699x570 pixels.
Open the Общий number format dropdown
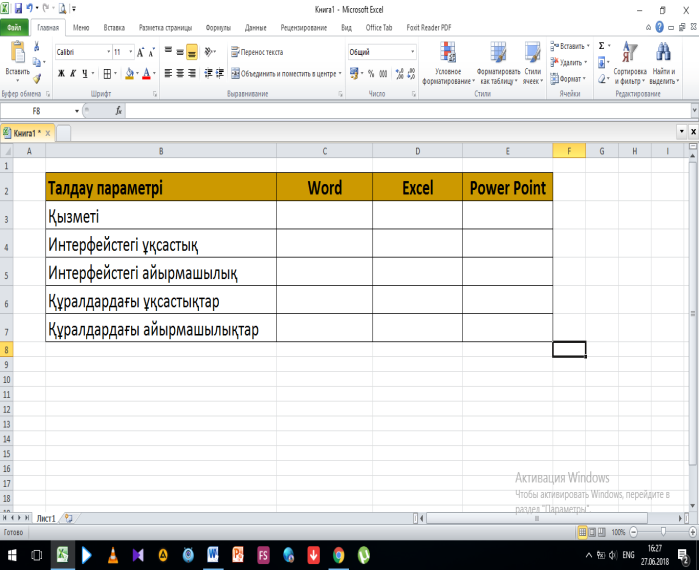(x=412, y=52)
